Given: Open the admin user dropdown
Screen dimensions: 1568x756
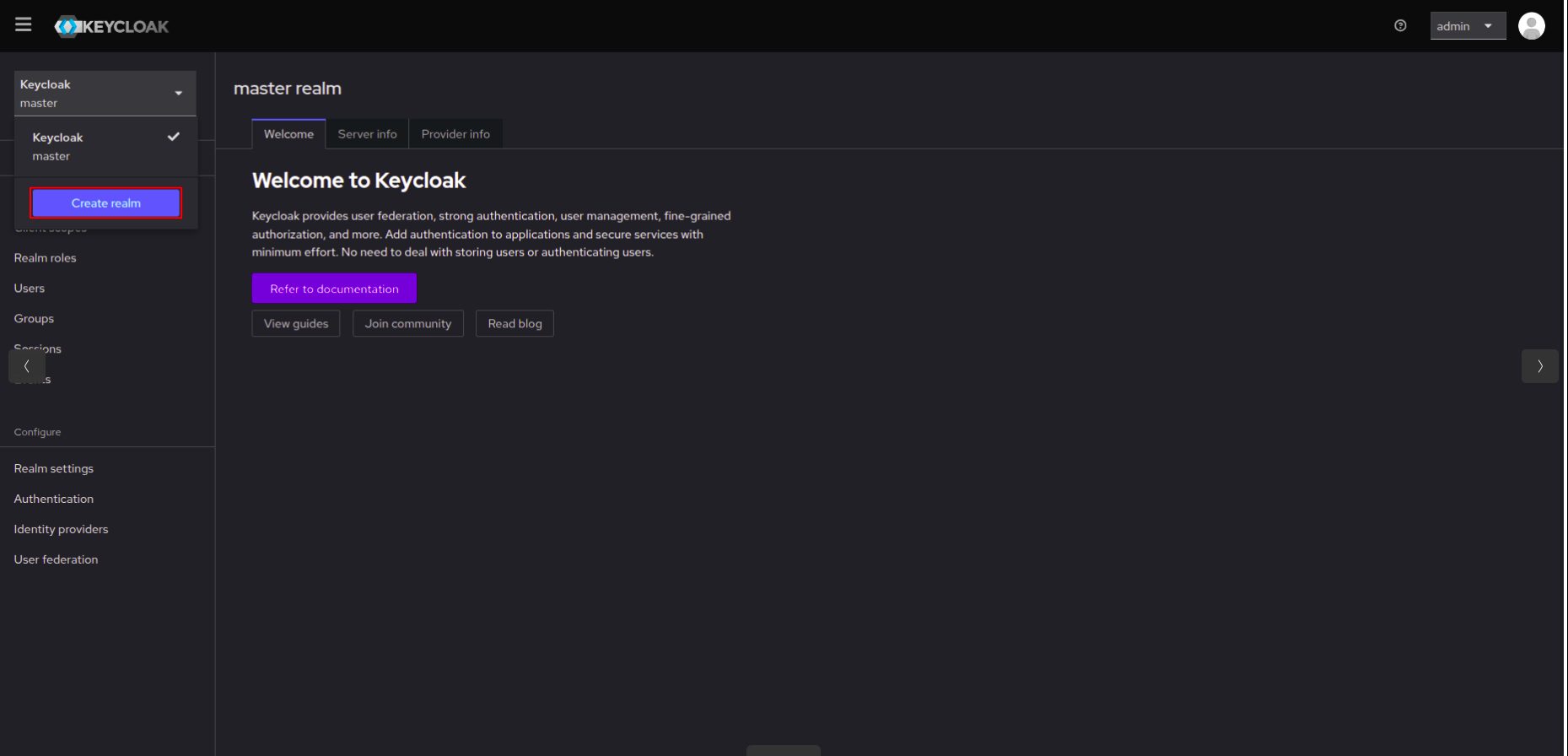Looking at the screenshot, I should click(x=1468, y=26).
